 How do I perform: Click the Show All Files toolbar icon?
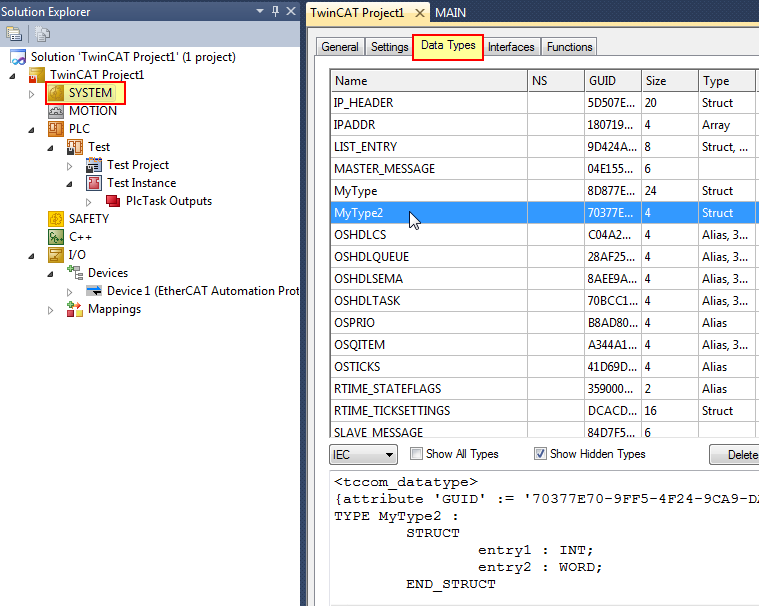[x=43, y=34]
